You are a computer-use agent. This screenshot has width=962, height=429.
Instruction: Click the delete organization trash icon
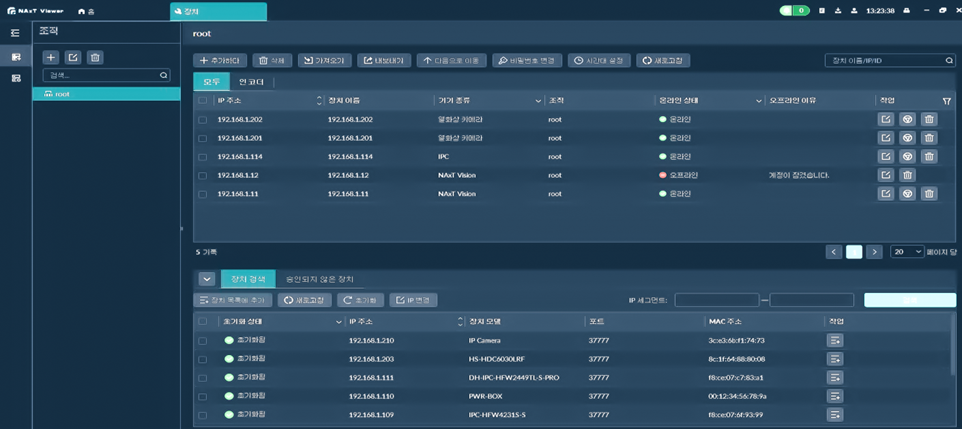(x=95, y=58)
